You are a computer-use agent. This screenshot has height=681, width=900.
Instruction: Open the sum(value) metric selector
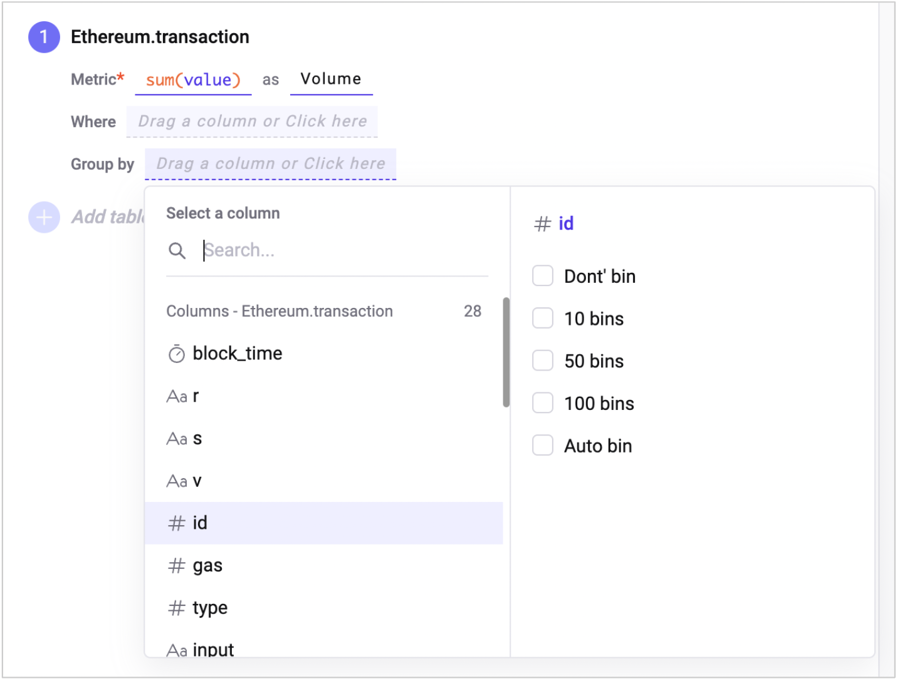(x=193, y=80)
